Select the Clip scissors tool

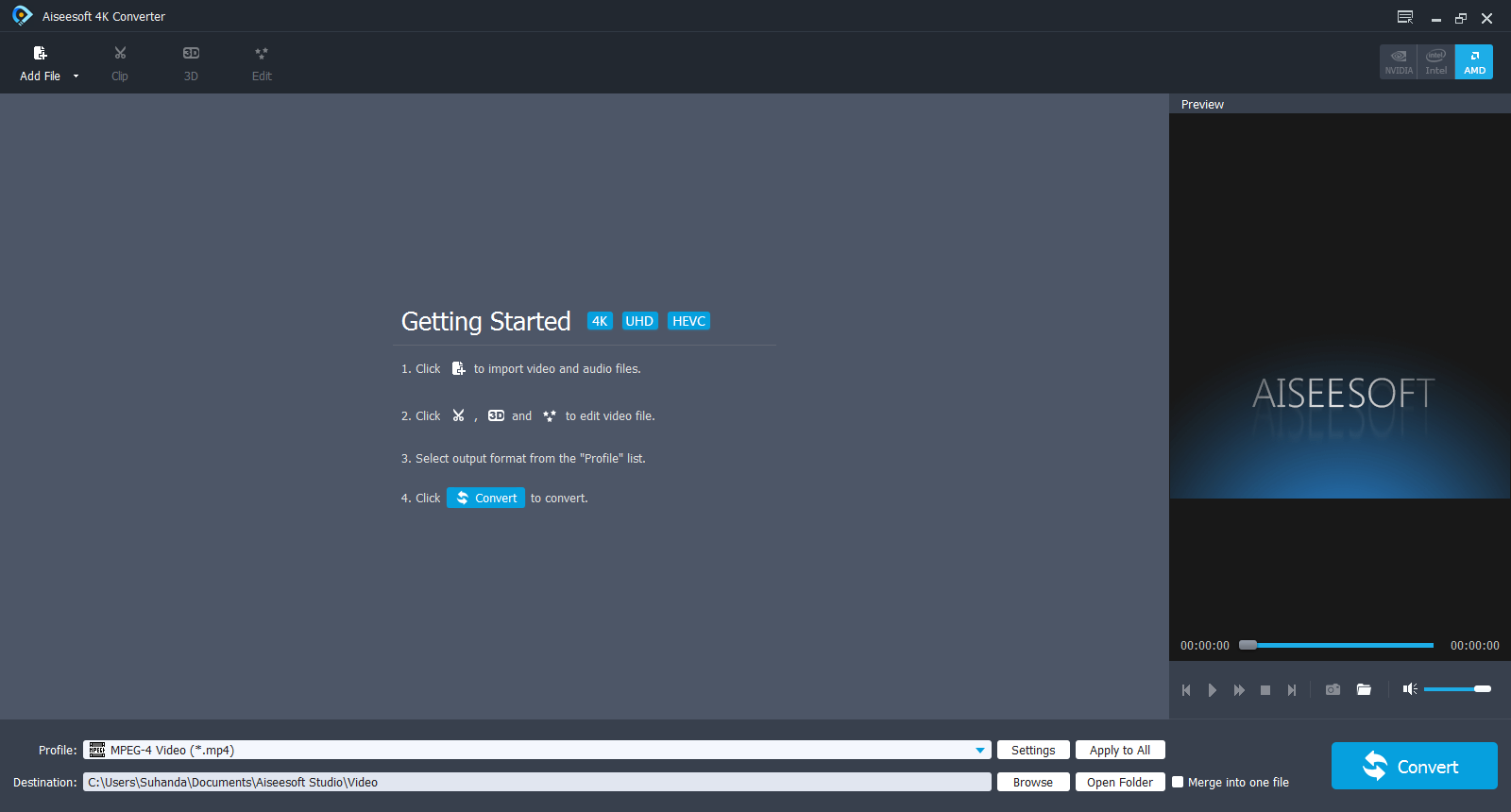pyautogui.click(x=120, y=63)
